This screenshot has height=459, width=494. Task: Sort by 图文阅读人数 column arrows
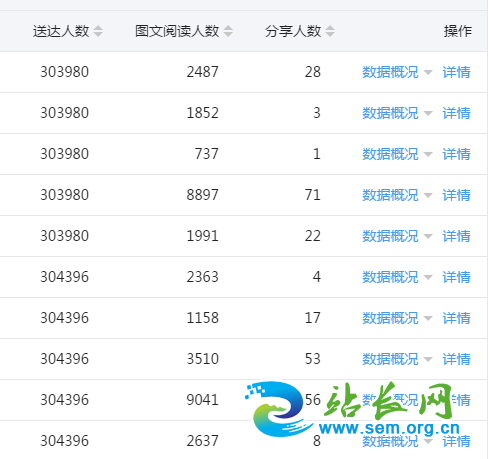click(228, 31)
